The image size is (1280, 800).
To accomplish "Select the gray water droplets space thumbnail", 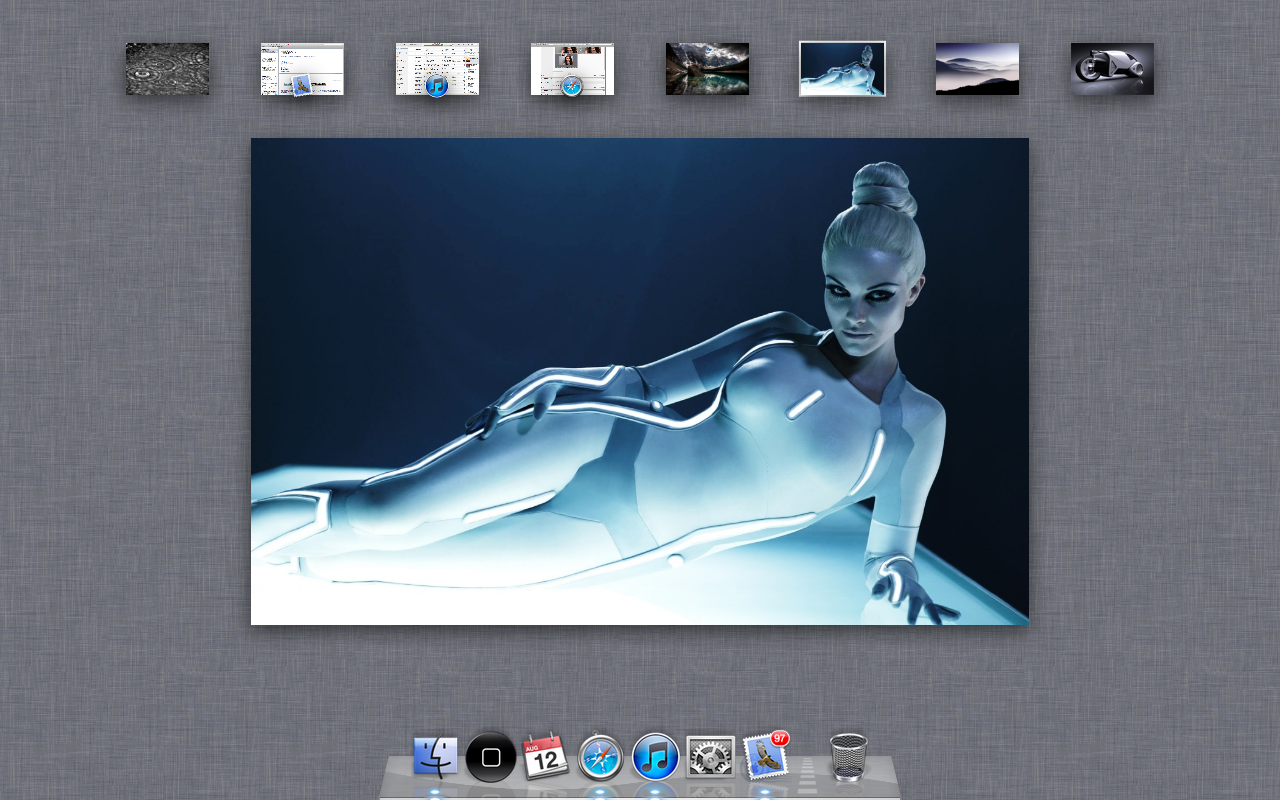I will pyautogui.click(x=168, y=69).
